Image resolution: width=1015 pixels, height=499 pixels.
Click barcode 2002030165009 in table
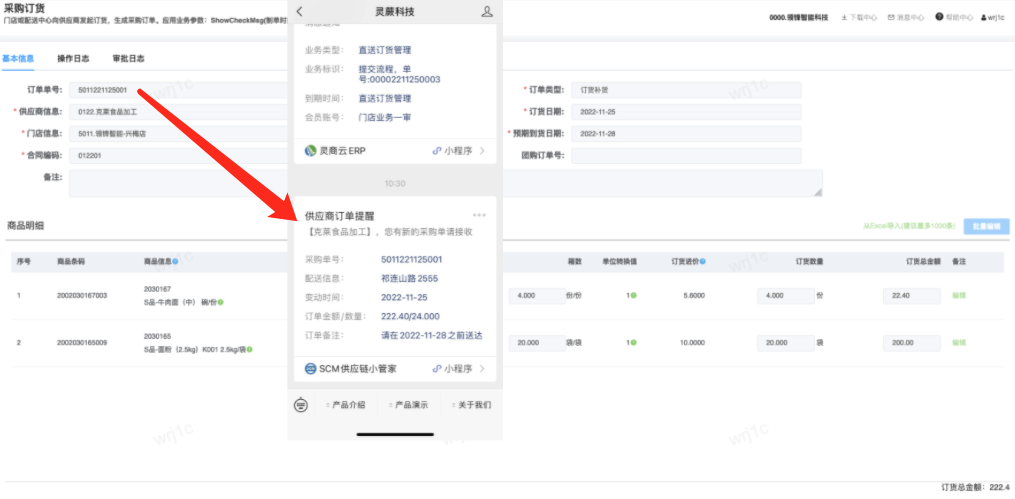pos(82,342)
